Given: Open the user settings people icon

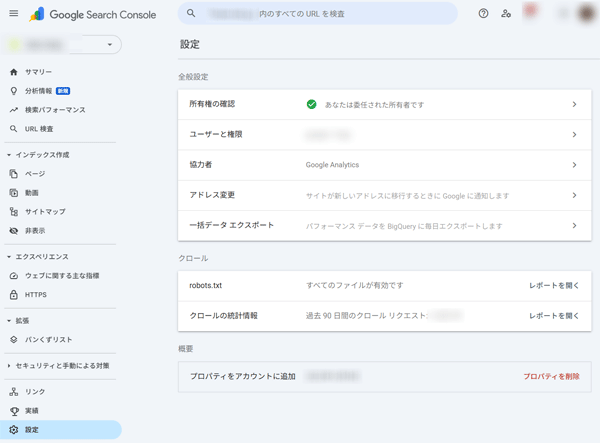Looking at the screenshot, I should coord(506,14).
